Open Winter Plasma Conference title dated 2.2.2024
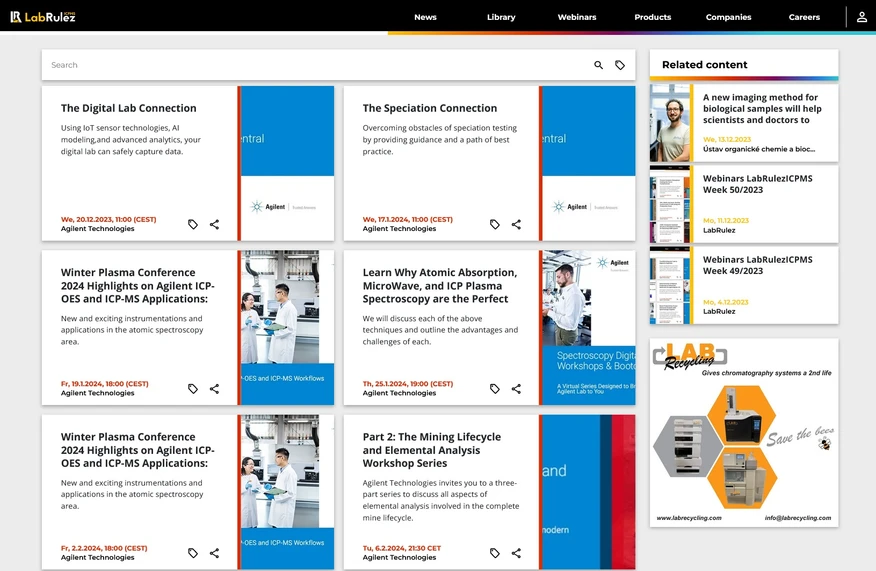Screen dimensions: 876x571 [137, 450]
